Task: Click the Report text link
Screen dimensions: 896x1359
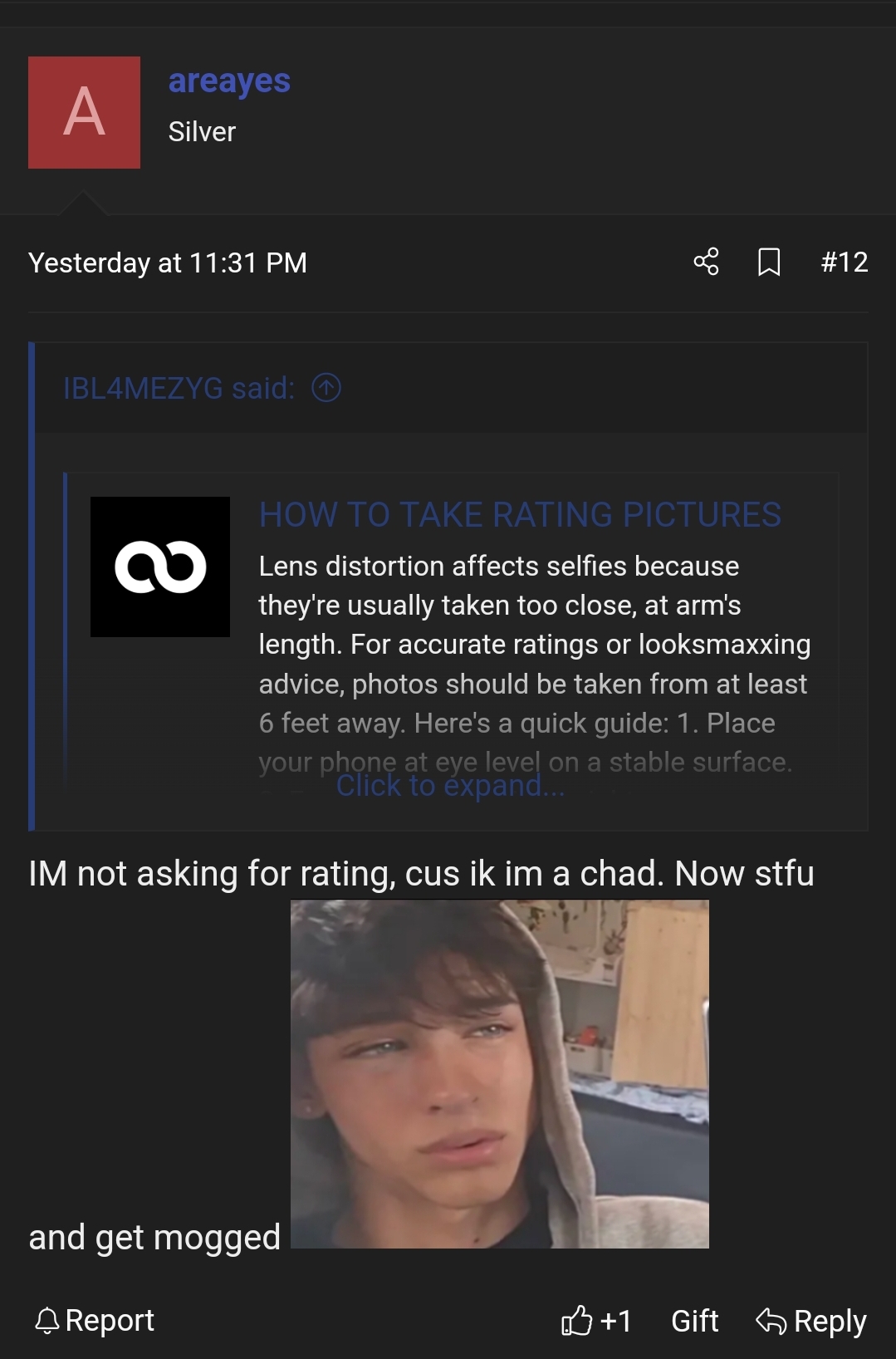Action: (110, 1320)
